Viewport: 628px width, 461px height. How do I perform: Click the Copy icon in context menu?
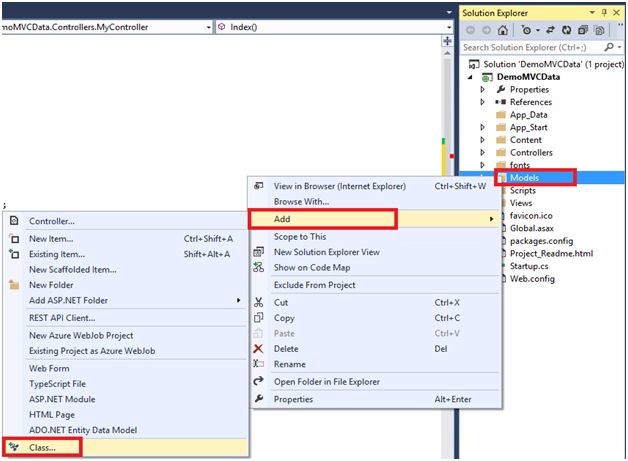(259, 318)
